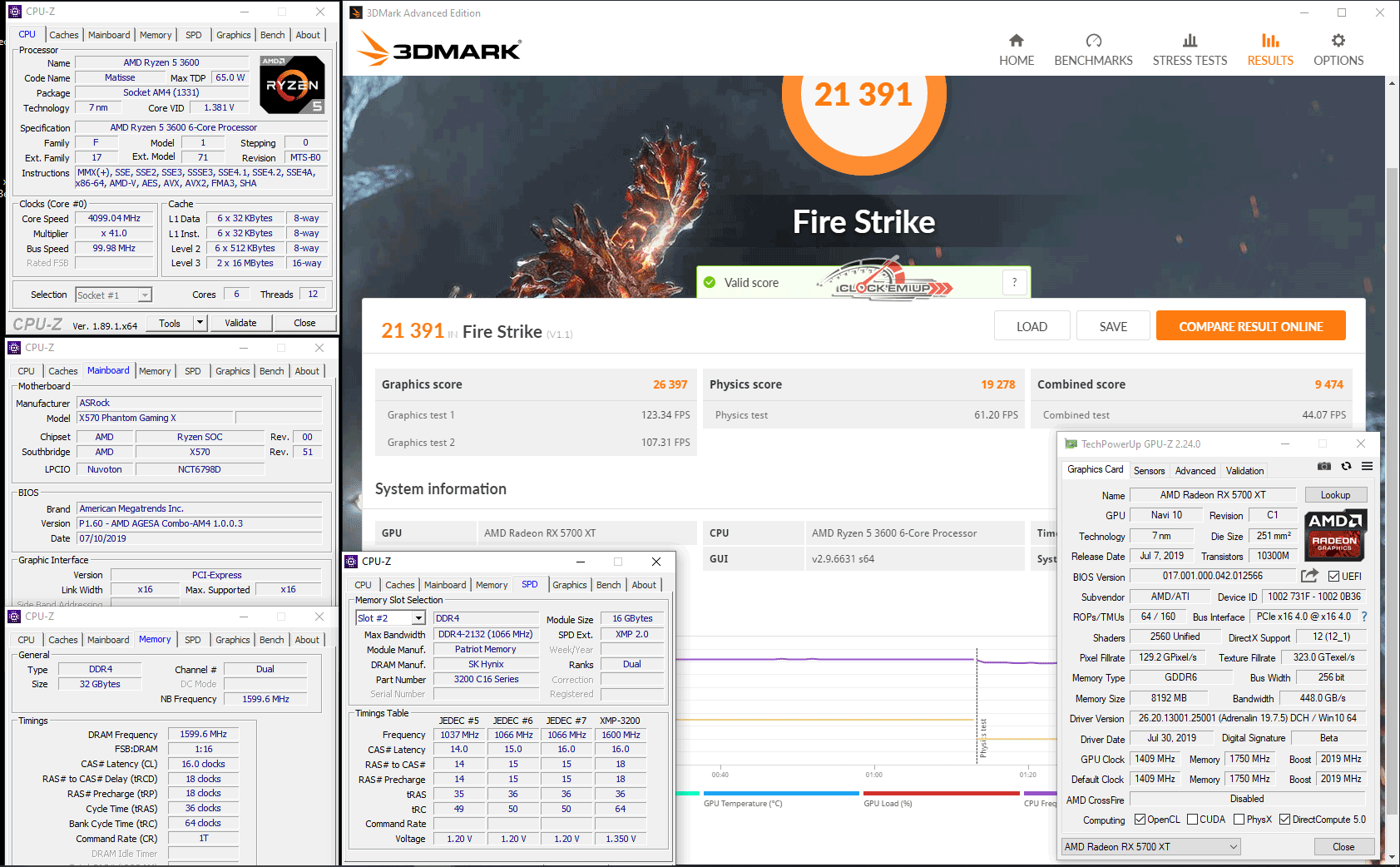
Task: Refresh GPU-Z data with the refresh icon
Action: (x=1346, y=467)
